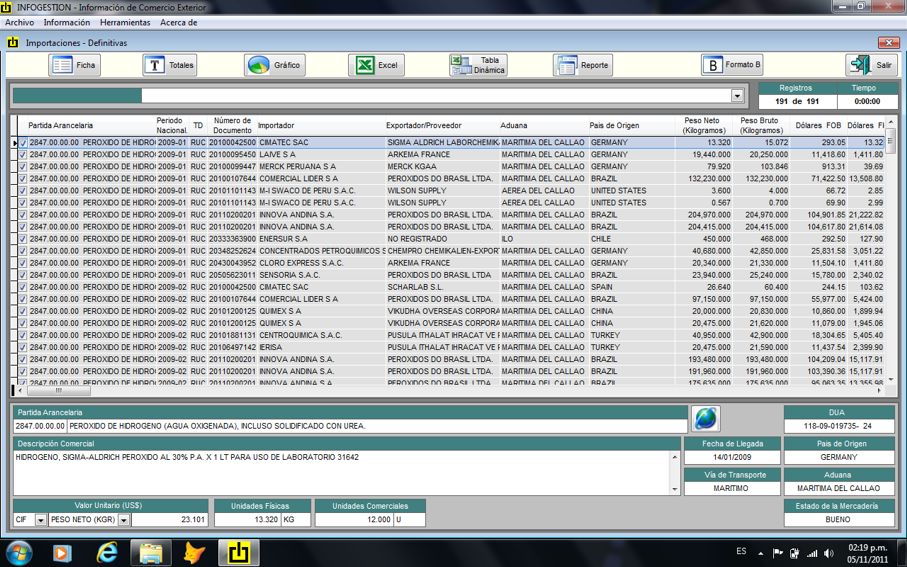
Task: Open the Ficha record view
Action: point(75,65)
